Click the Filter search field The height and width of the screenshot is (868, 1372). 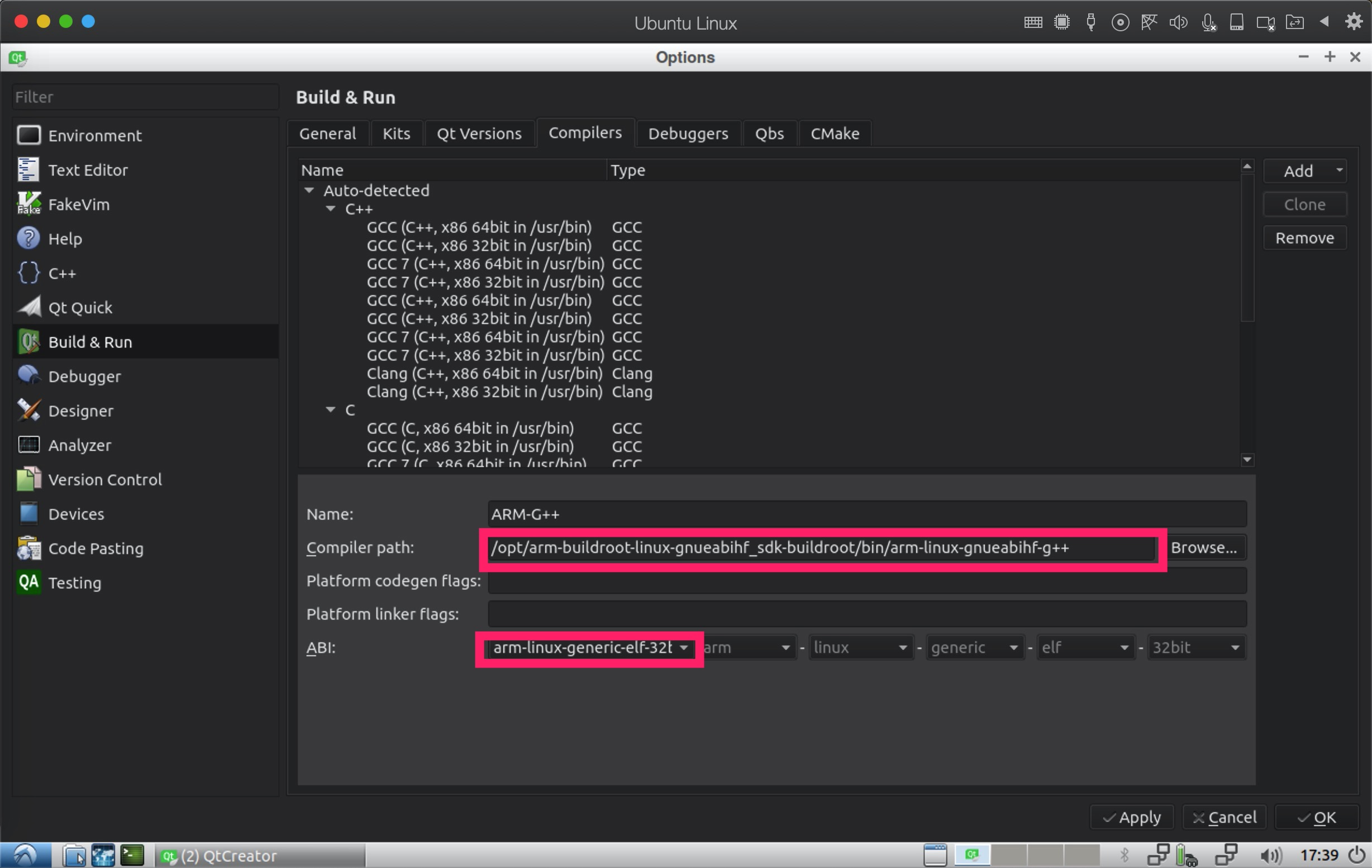click(145, 97)
